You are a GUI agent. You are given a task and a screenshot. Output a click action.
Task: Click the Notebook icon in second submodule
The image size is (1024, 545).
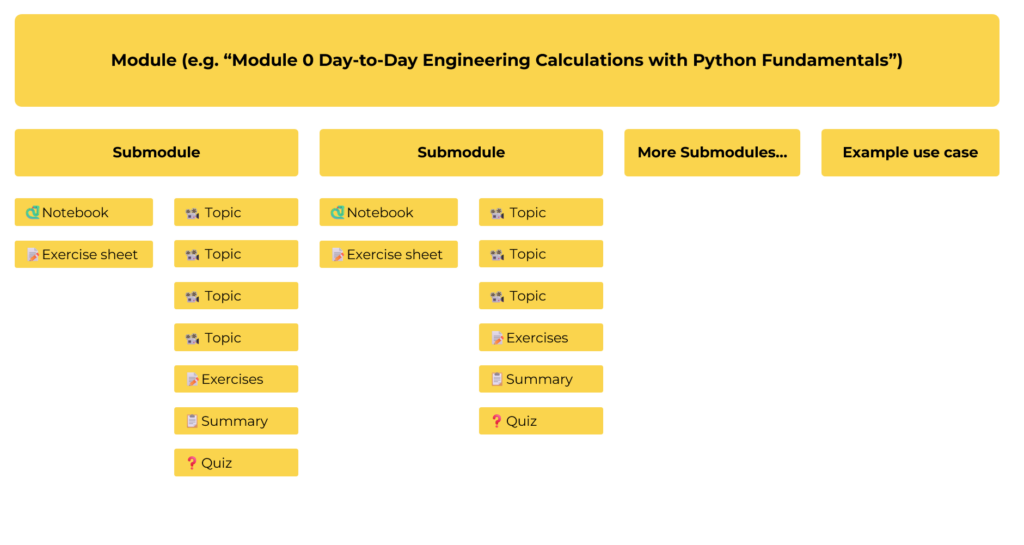[x=338, y=212]
